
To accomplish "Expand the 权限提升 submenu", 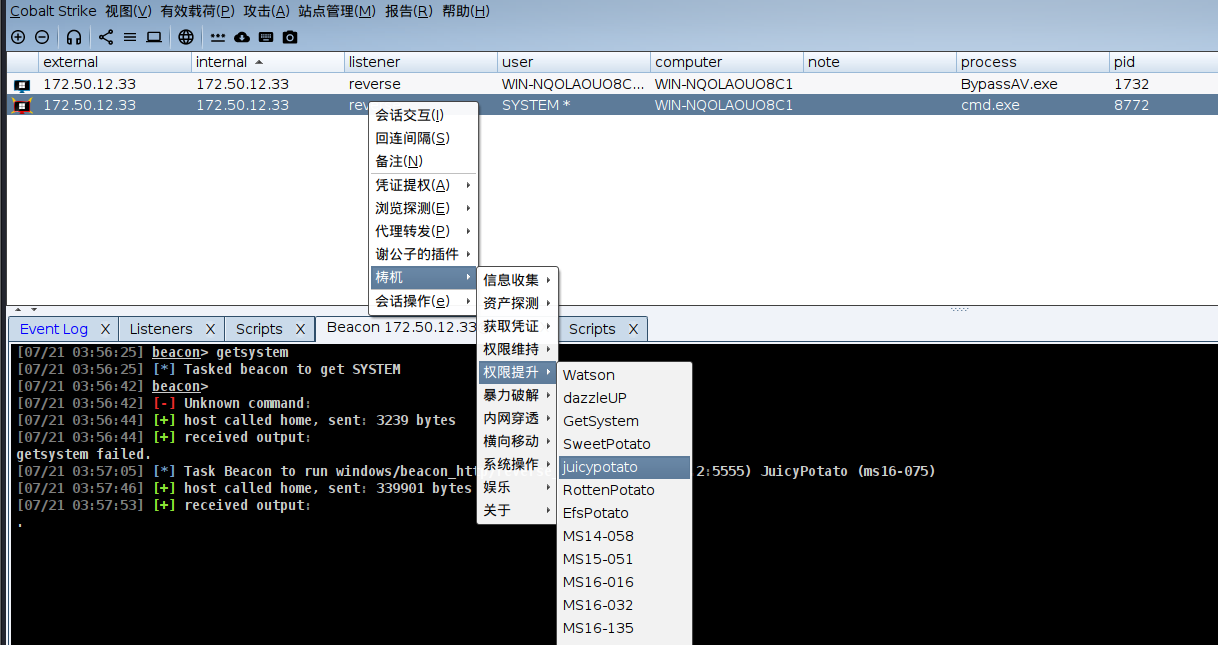I will (x=517, y=372).
